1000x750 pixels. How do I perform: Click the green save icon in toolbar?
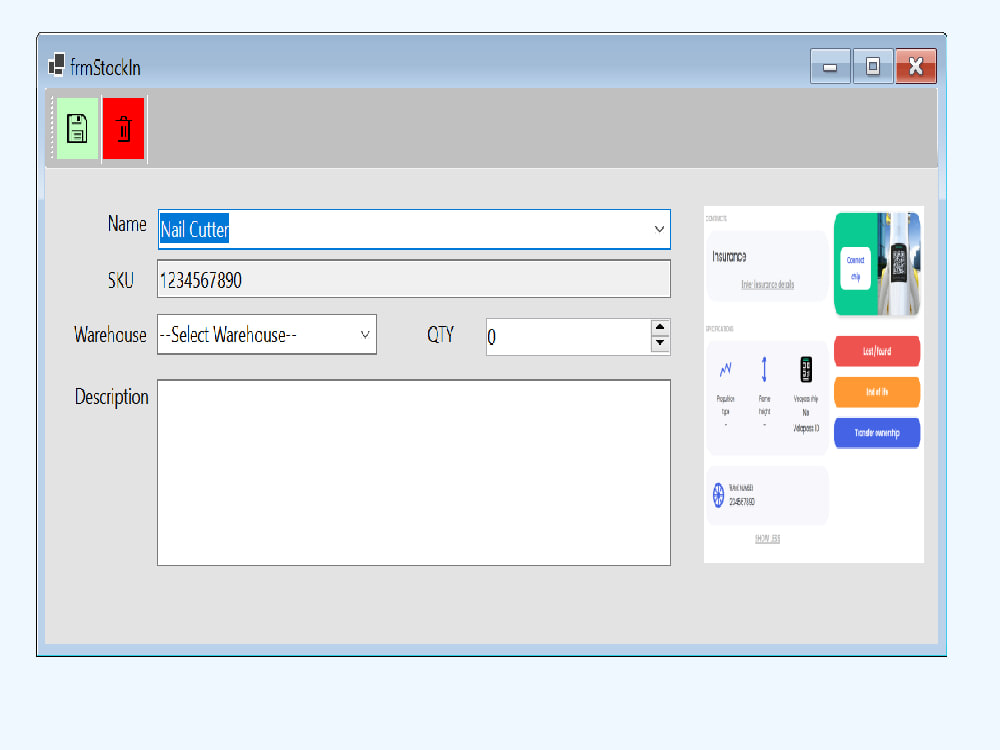[x=77, y=128]
